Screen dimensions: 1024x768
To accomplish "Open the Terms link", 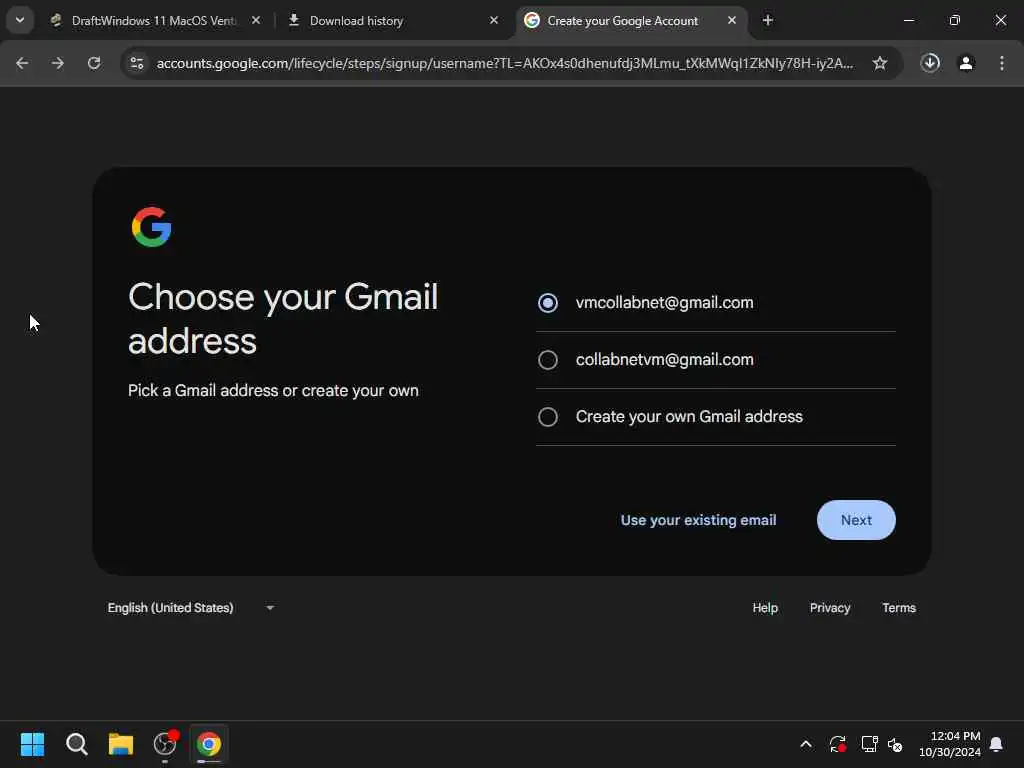I will (x=899, y=607).
